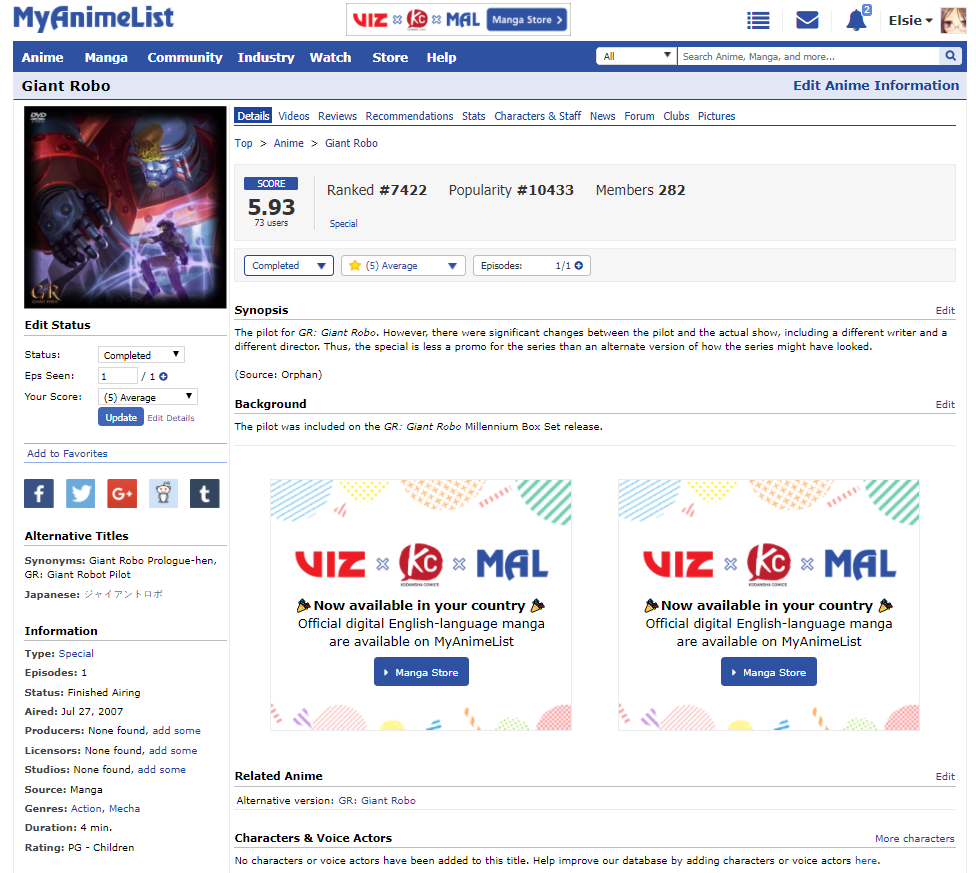
Task: Increment Eps Seen plus icon in Edit Status
Action: pyautogui.click(x=163, y=376)
